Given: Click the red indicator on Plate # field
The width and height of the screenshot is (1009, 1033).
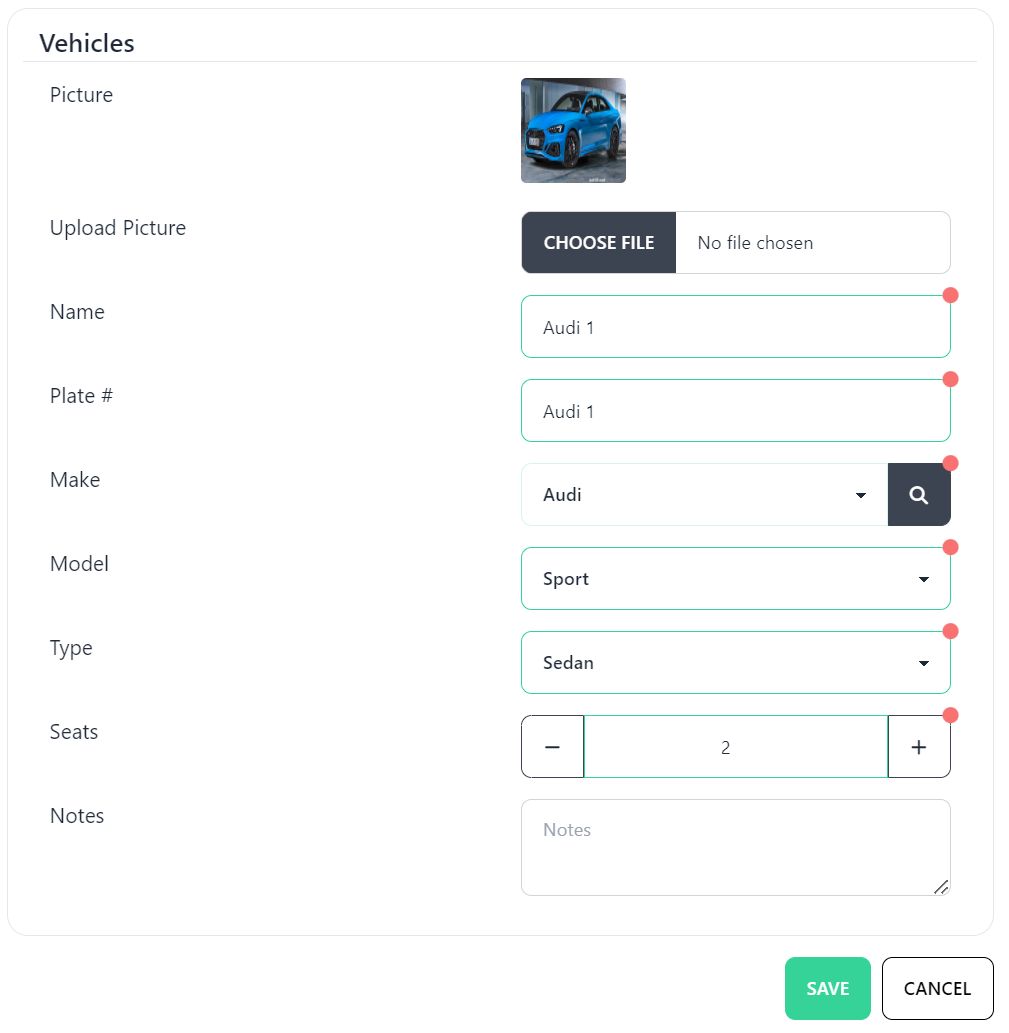Looking at the screenshot, I should click(x=951, y=379).
